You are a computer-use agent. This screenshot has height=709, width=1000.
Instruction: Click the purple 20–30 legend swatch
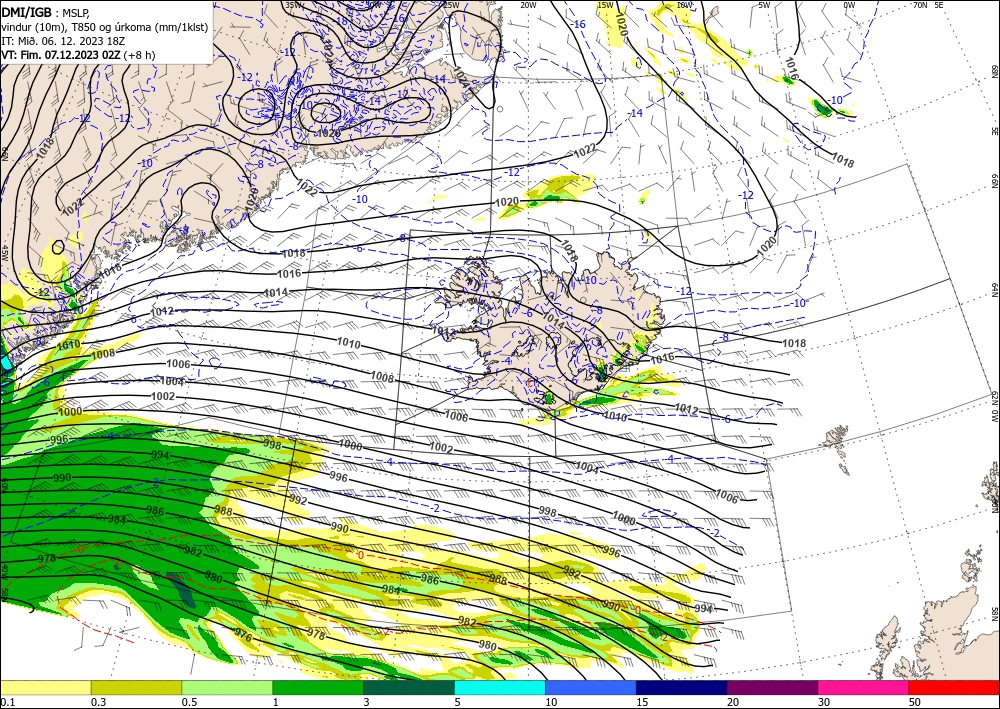click(x=772, y=687)
